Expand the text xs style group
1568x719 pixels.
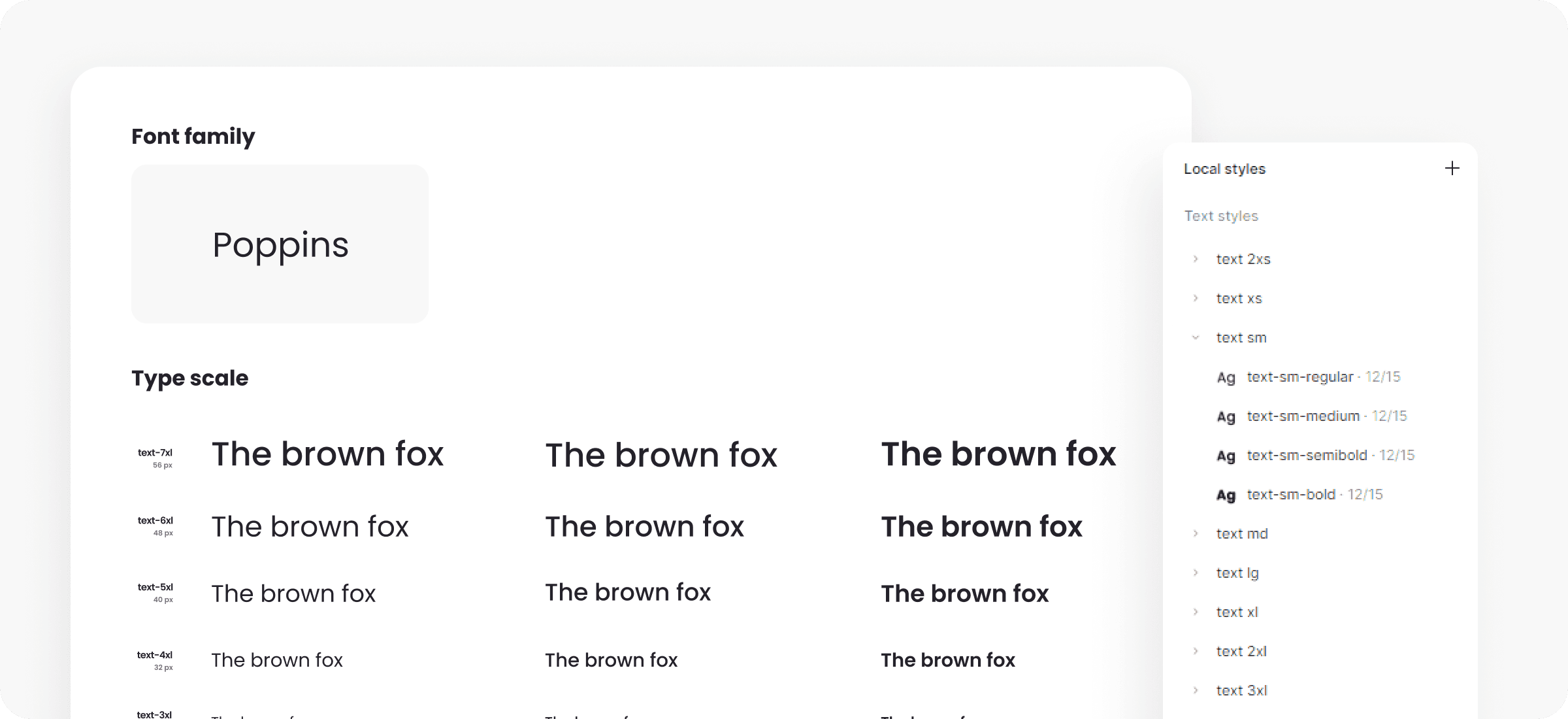[1196, 298]
